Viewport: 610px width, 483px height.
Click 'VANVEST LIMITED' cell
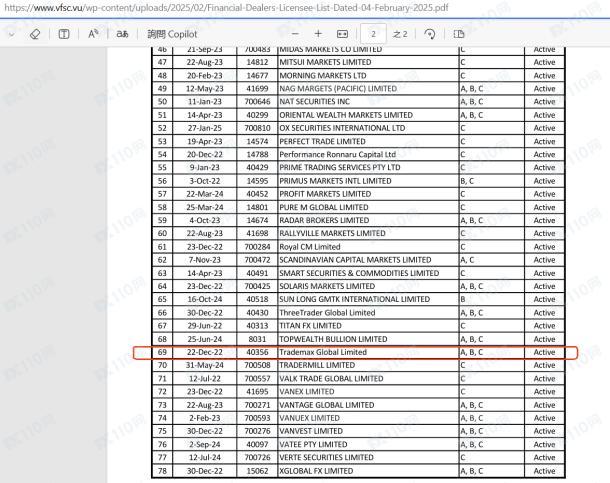click(368, 431)
